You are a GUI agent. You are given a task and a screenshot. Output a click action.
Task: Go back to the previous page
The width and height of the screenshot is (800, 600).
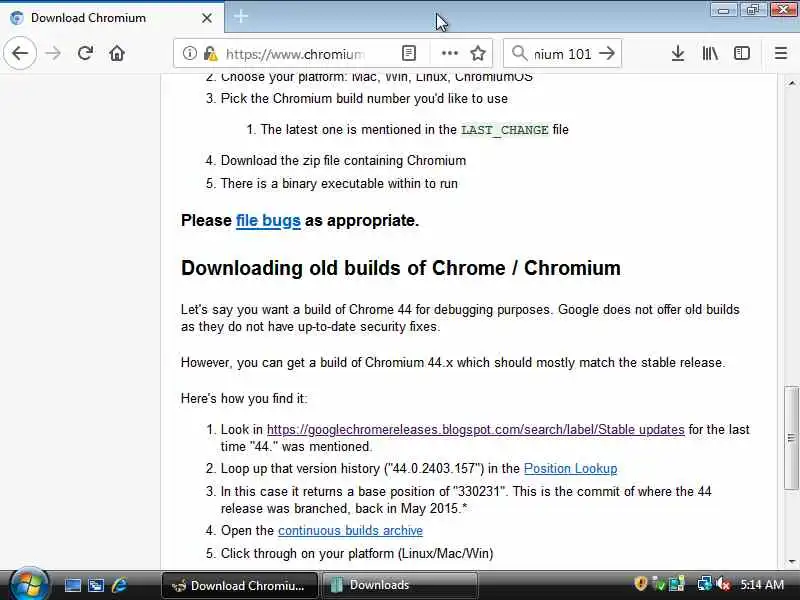(x=20, y=53)
